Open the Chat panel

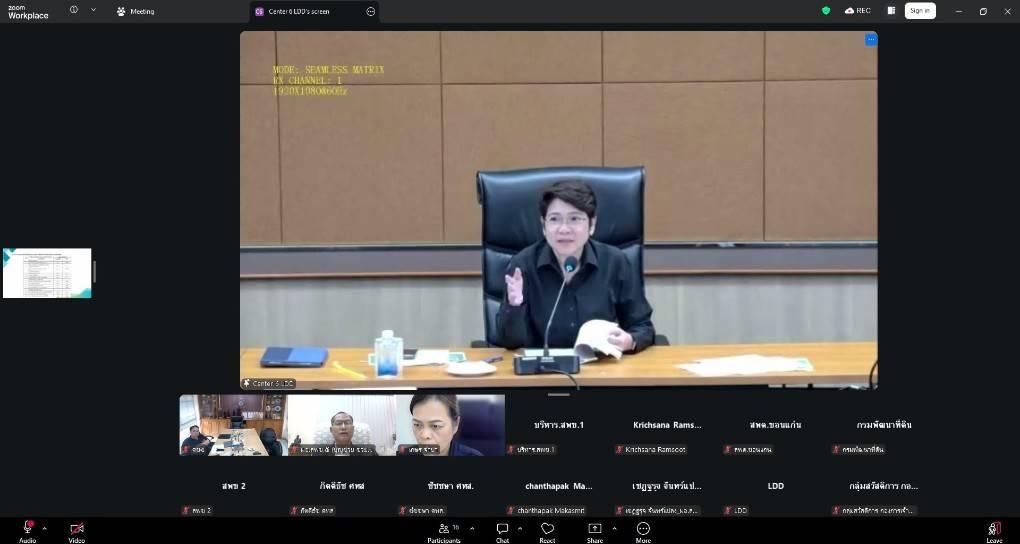click(502, 528)
